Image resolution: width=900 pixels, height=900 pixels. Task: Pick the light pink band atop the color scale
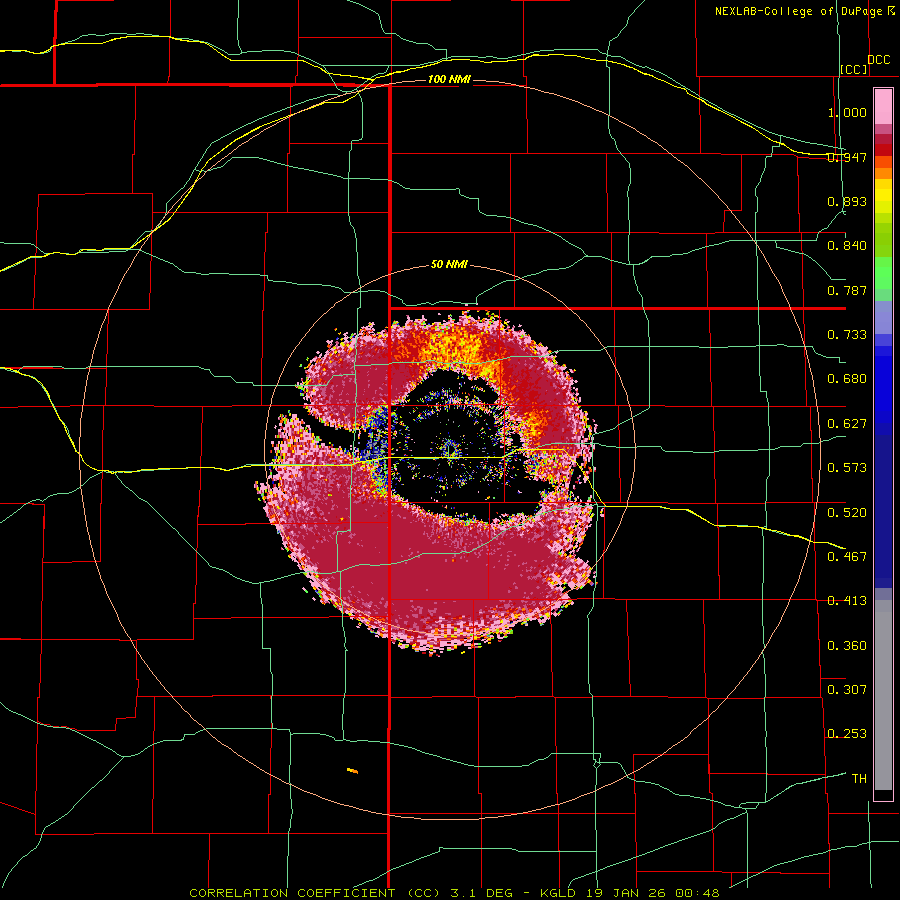pyautogui.click(x=883, y=107)
